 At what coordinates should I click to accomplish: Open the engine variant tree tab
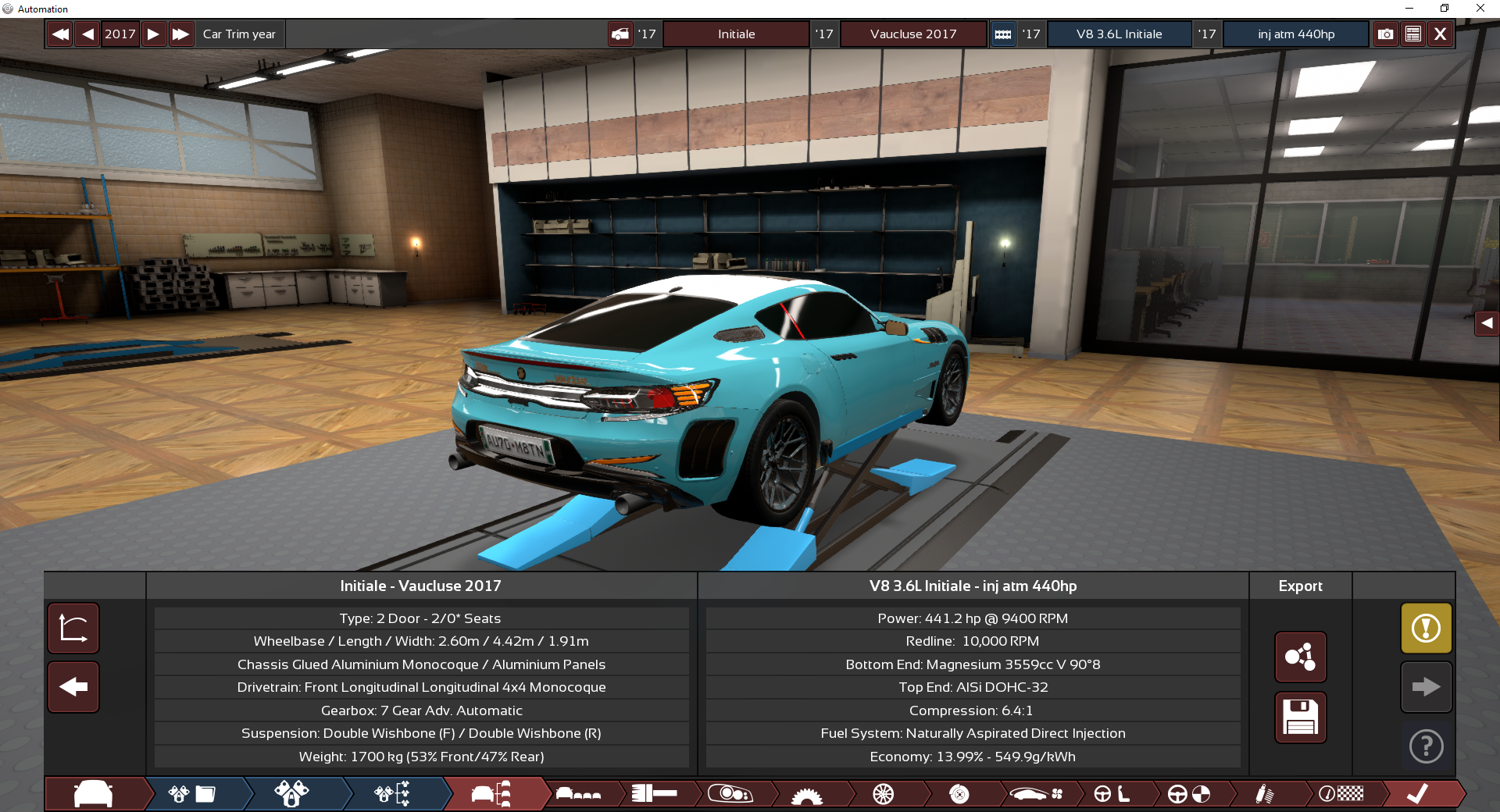pyautogui.click(x=392, y=794)
